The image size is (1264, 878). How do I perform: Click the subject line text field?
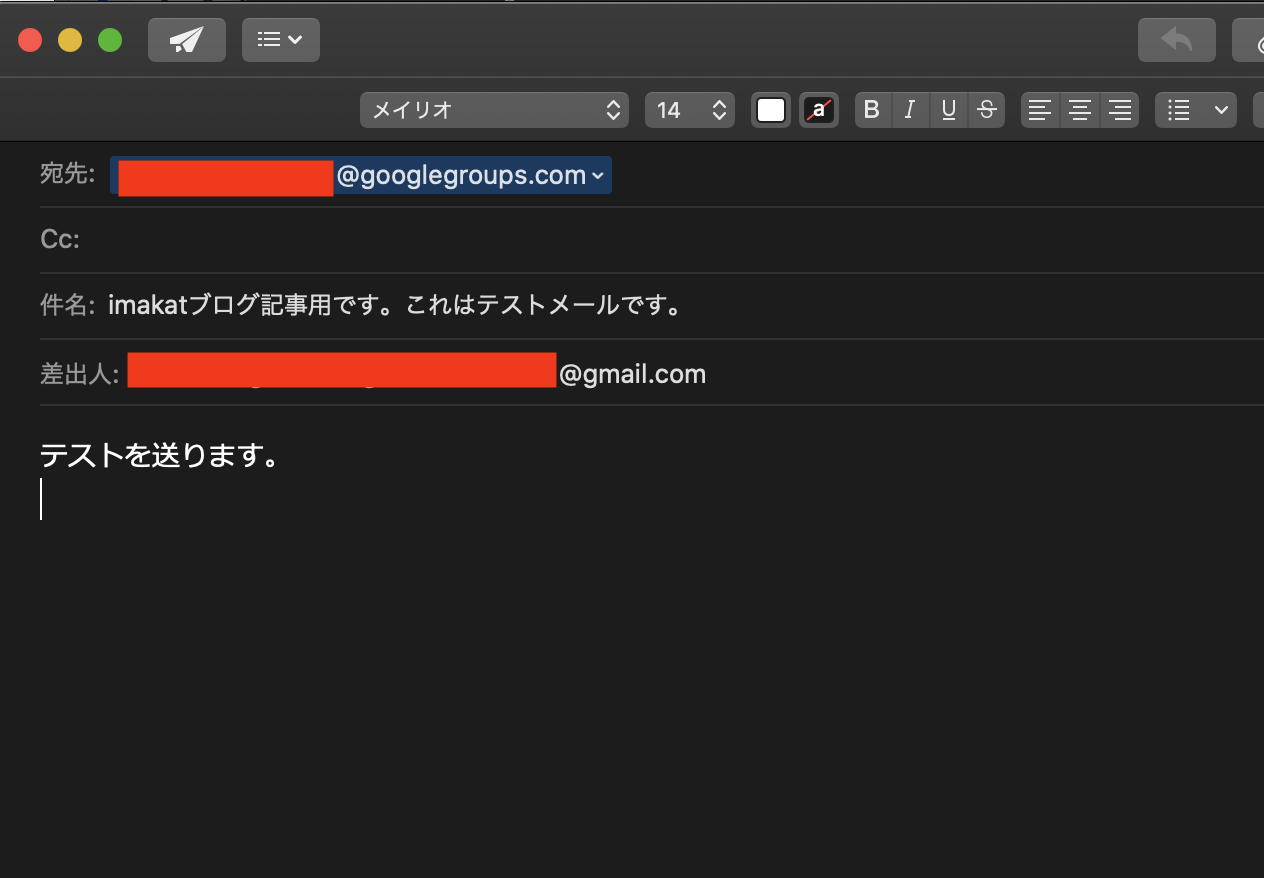[700, 306]
